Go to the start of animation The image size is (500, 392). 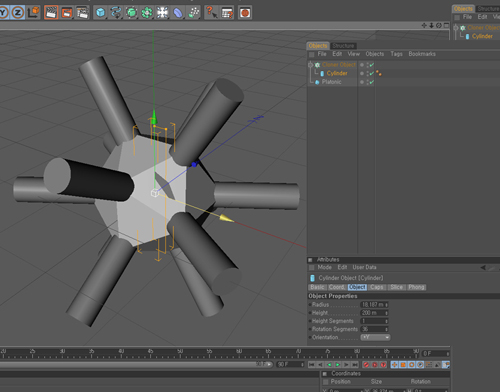[x=311, y=365]
